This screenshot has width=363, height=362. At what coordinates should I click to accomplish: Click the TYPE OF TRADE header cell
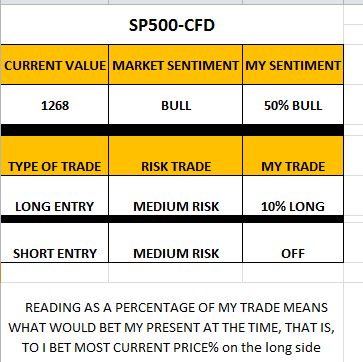[55, 156]
